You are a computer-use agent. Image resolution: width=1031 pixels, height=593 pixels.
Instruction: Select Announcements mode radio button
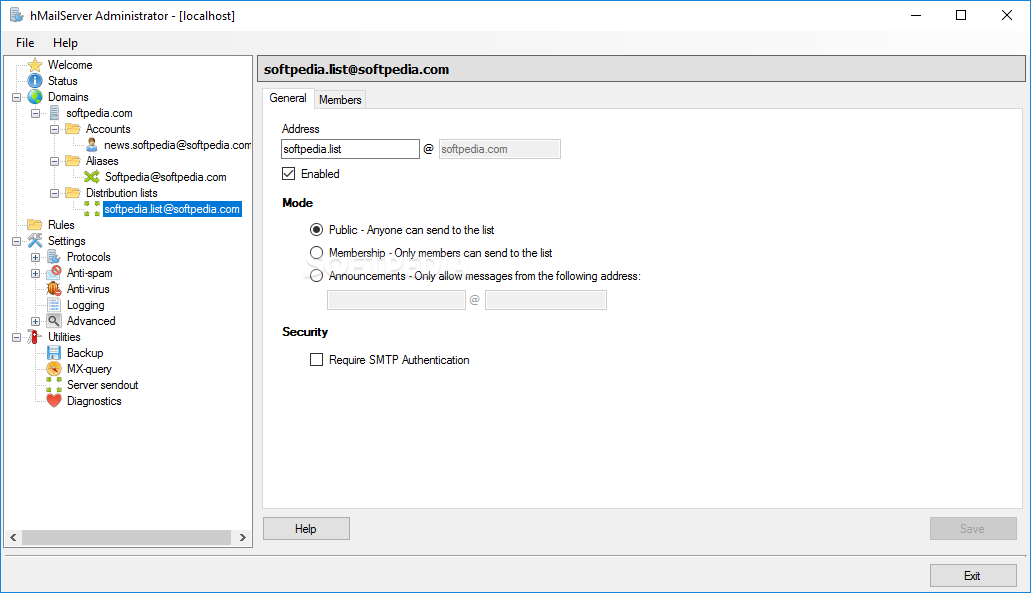tap(316, 276)
